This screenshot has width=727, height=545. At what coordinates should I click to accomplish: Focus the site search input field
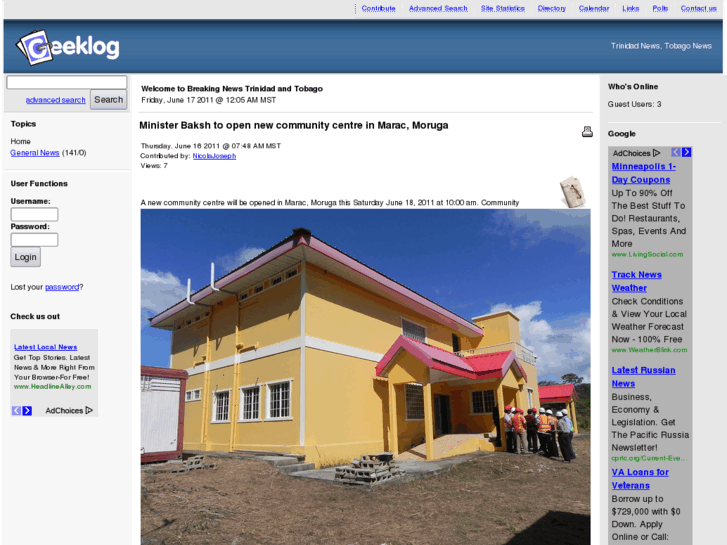(67, 82)
